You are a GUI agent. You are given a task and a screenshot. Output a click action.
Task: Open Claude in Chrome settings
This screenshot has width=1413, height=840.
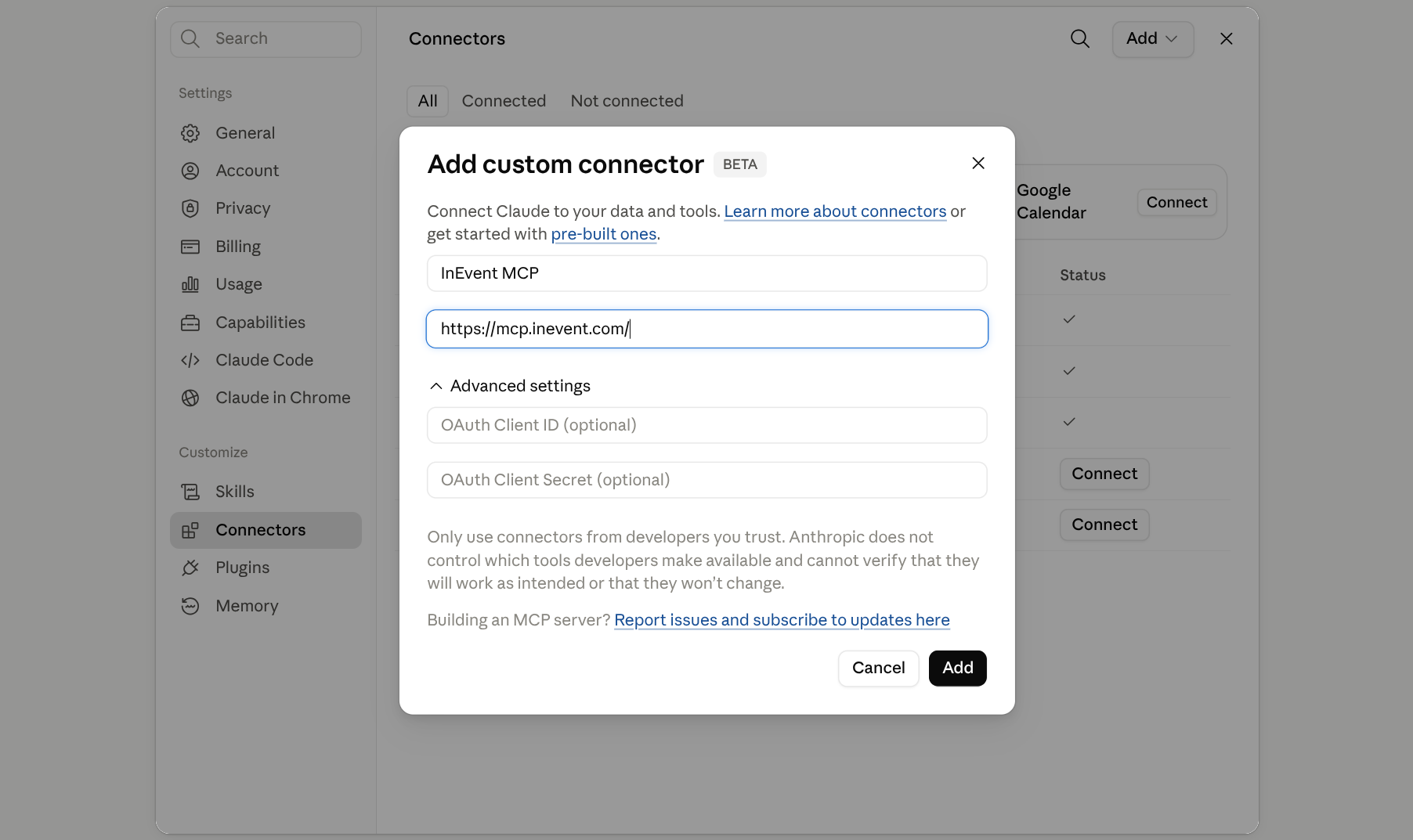pyautogui.click(x=266, y=398)
